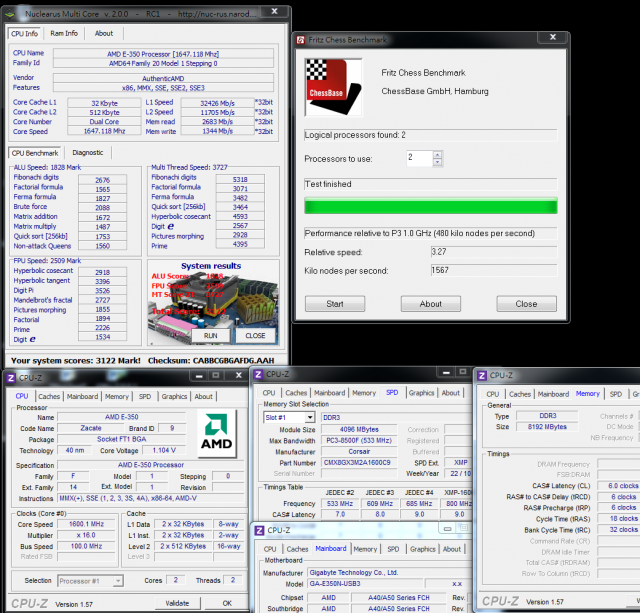Minimize the leftmost CPU-Z window
Screen dimensions: 640x613
pos(199,375)
